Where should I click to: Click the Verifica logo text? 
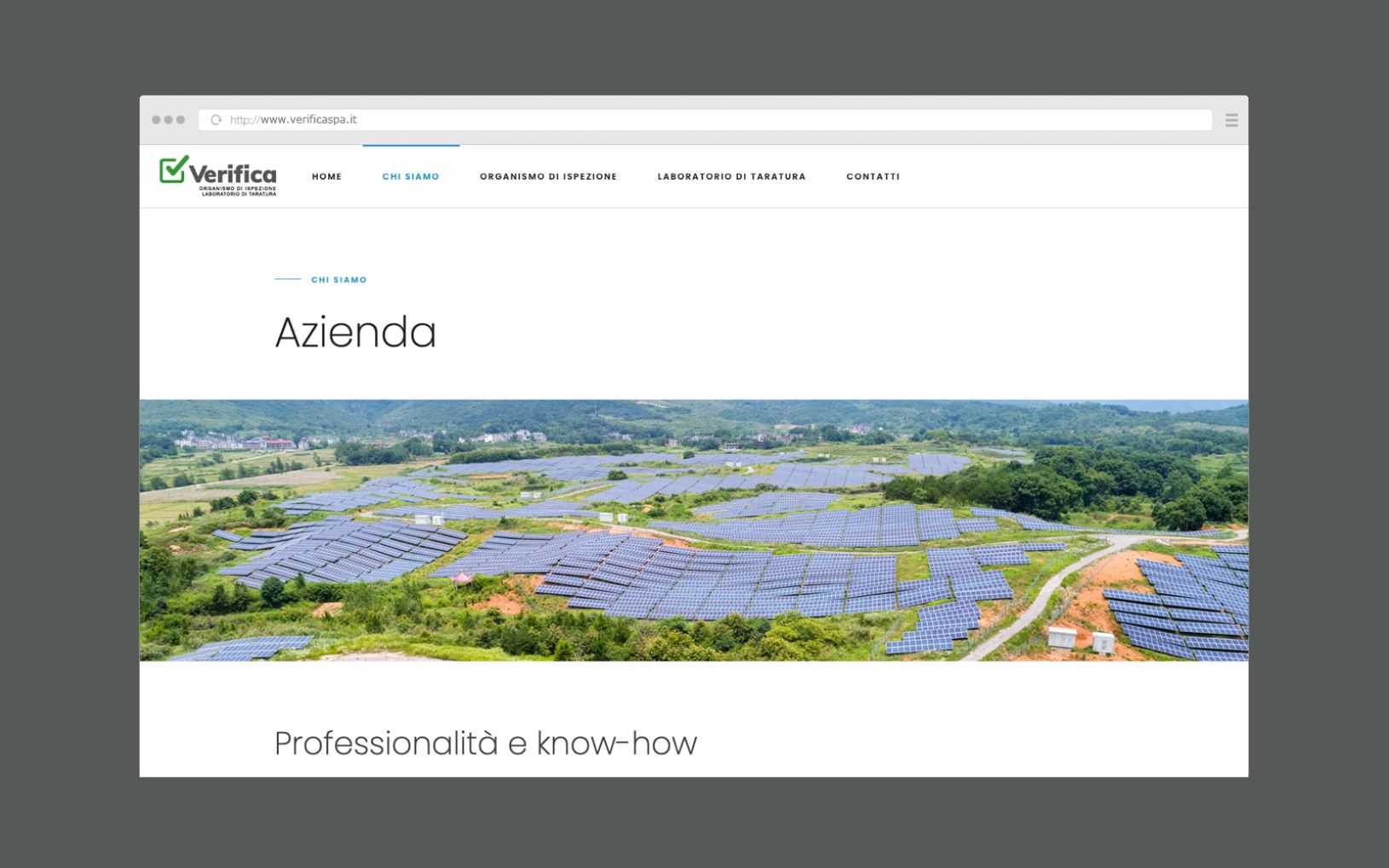233,175
